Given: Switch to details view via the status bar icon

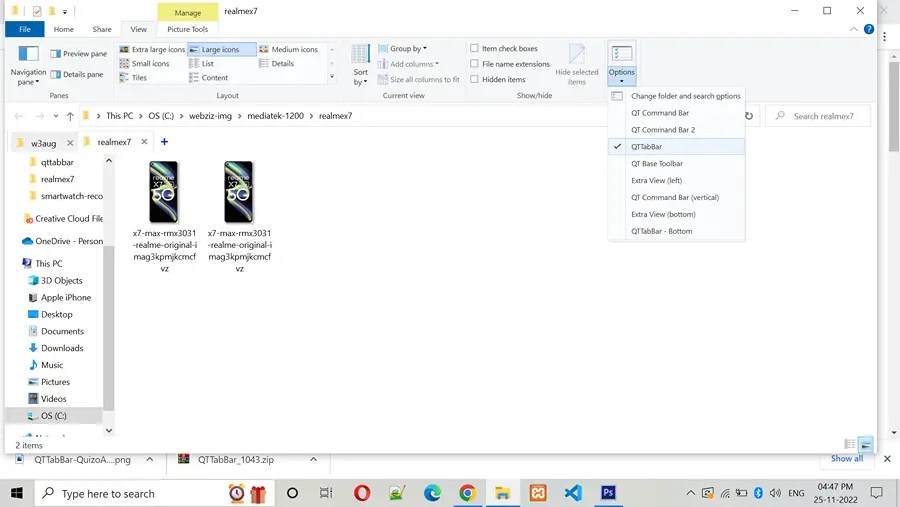Looking at the screenshot, I should (850, 444).
